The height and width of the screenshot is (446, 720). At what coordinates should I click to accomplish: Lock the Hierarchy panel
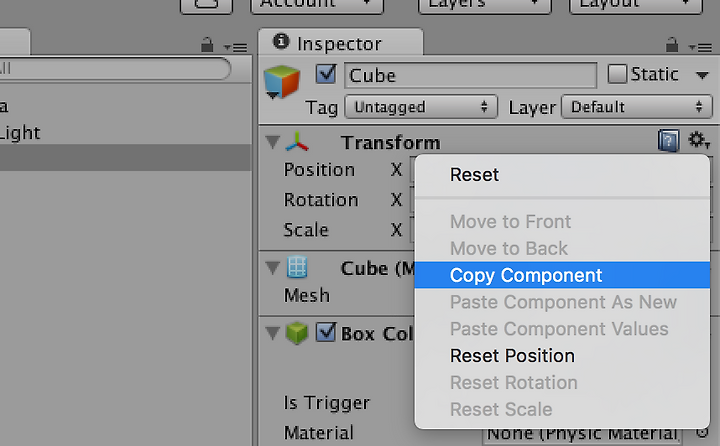[x=207, y=45]
